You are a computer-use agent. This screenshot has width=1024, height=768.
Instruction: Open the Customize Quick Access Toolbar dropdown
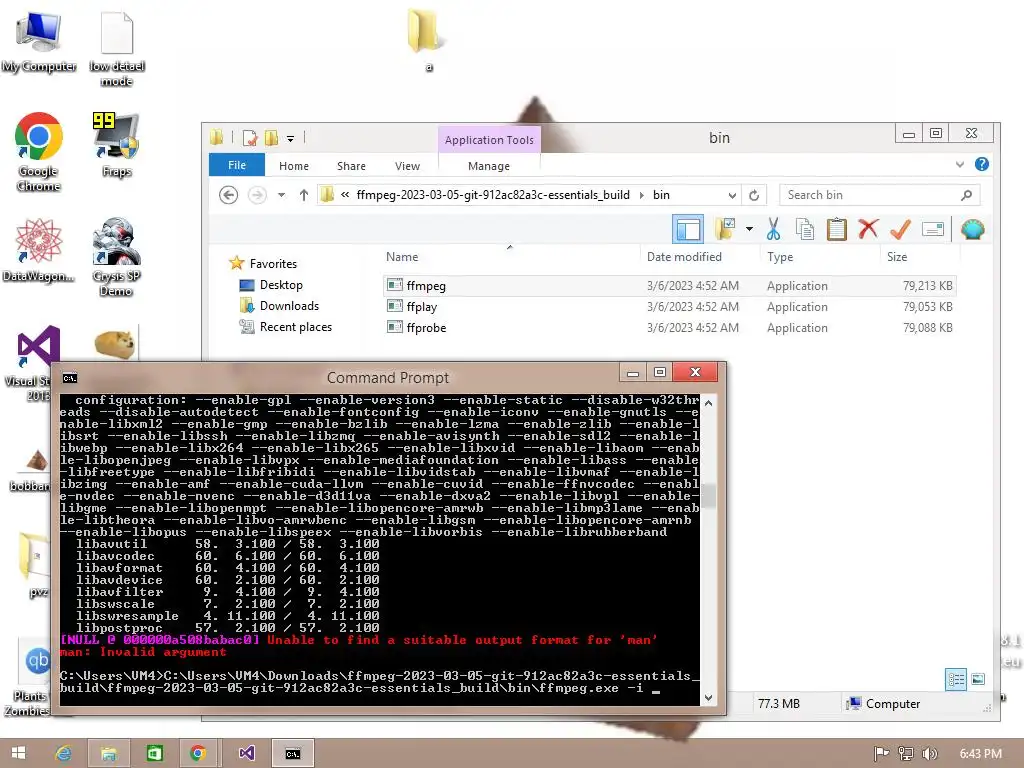tap(291, 138)
